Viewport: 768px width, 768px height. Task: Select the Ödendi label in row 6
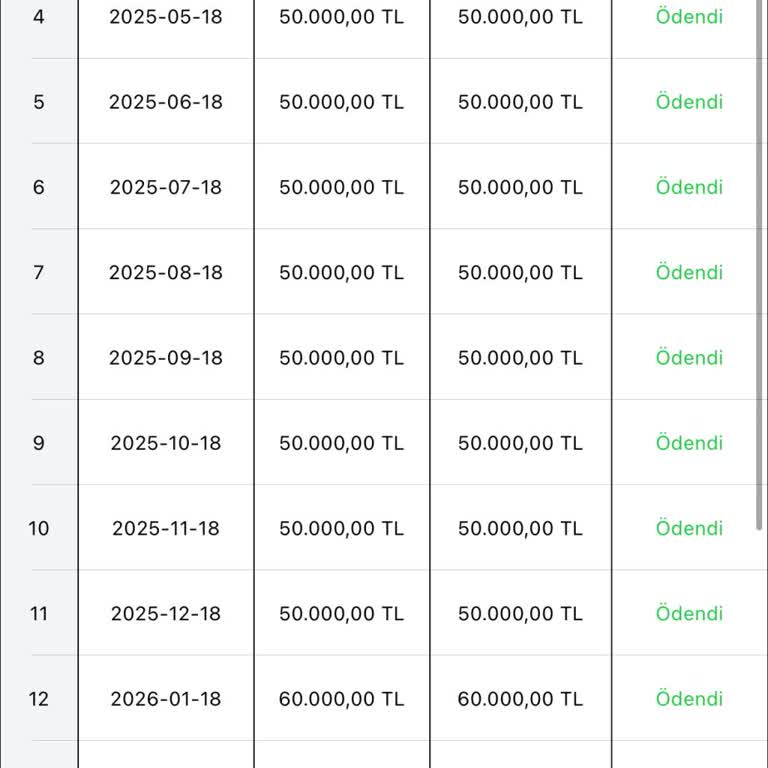click(x=689, y=187)
